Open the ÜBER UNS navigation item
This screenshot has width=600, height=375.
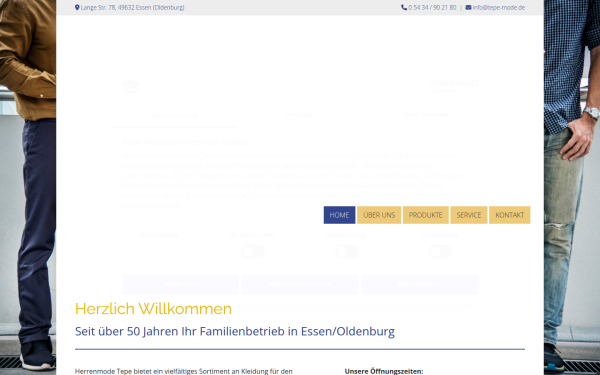(x=379, y=215)
